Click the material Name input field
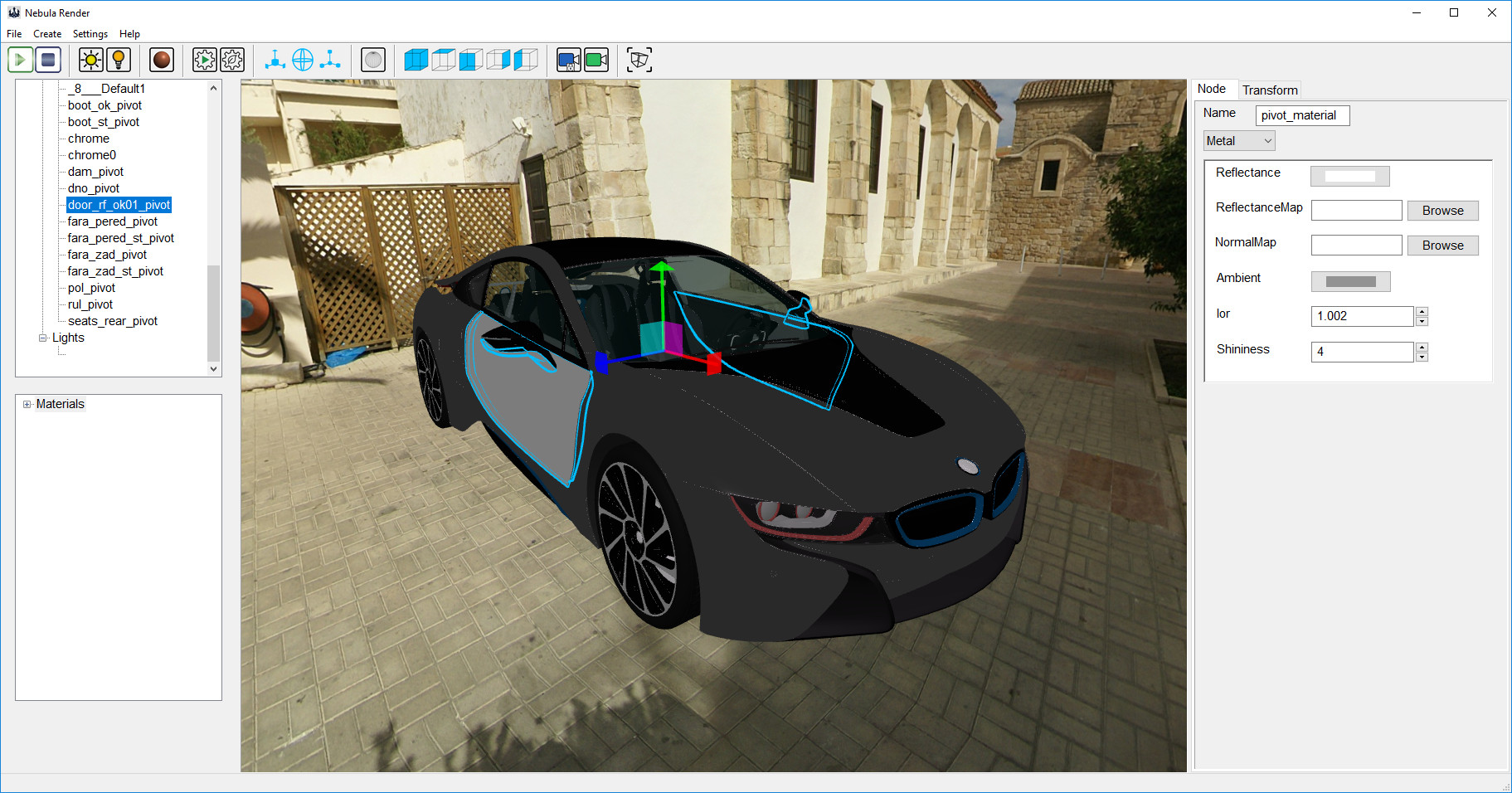Screen dimensions: 1512x793 (x=1302, y=115)
